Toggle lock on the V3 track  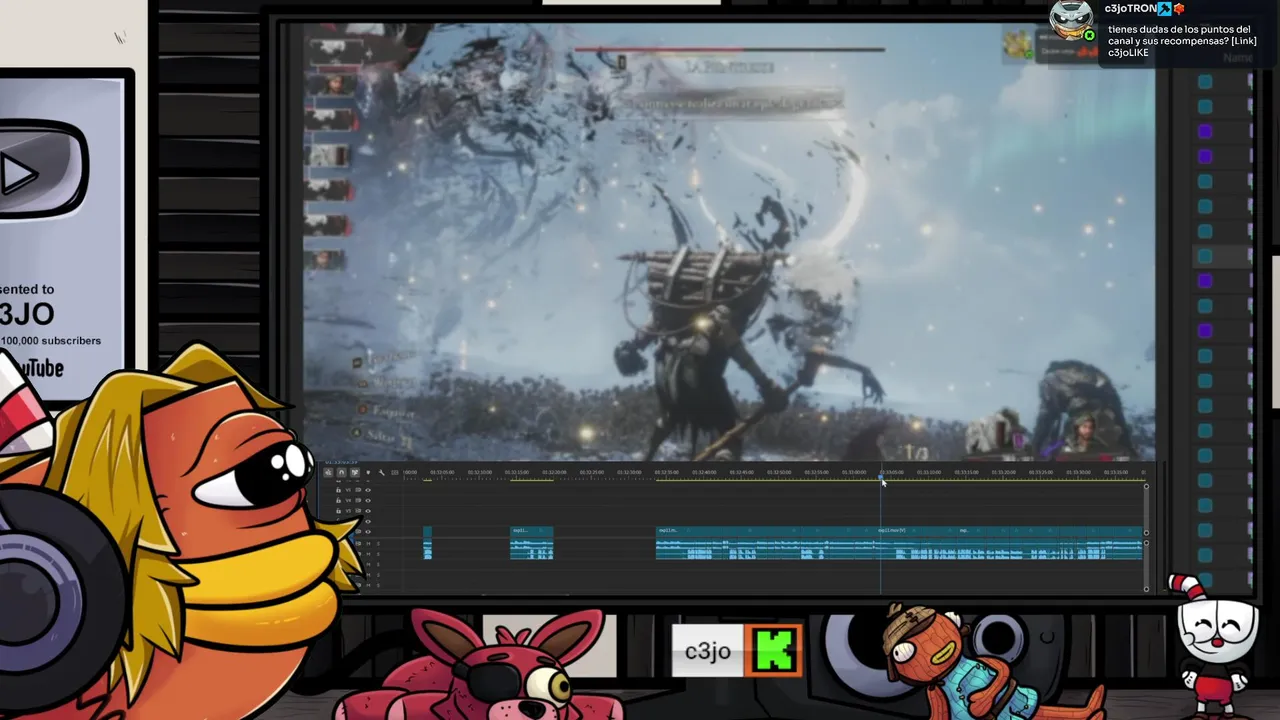coord(338,511)
